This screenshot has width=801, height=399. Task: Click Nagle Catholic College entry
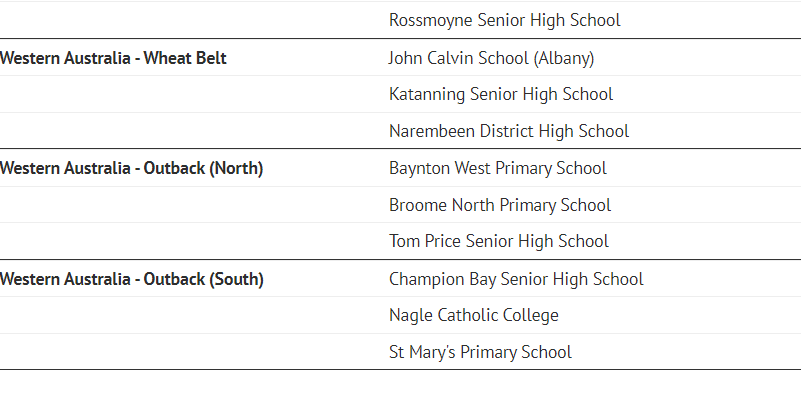point(474,315)
